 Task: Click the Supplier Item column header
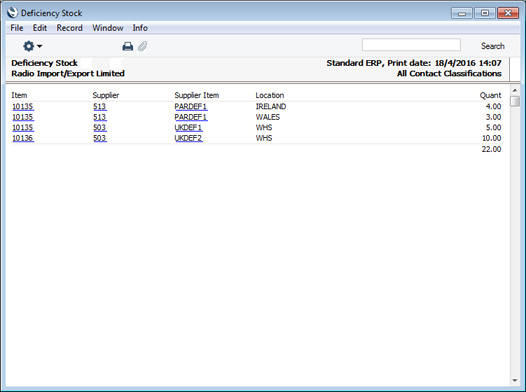197,95
